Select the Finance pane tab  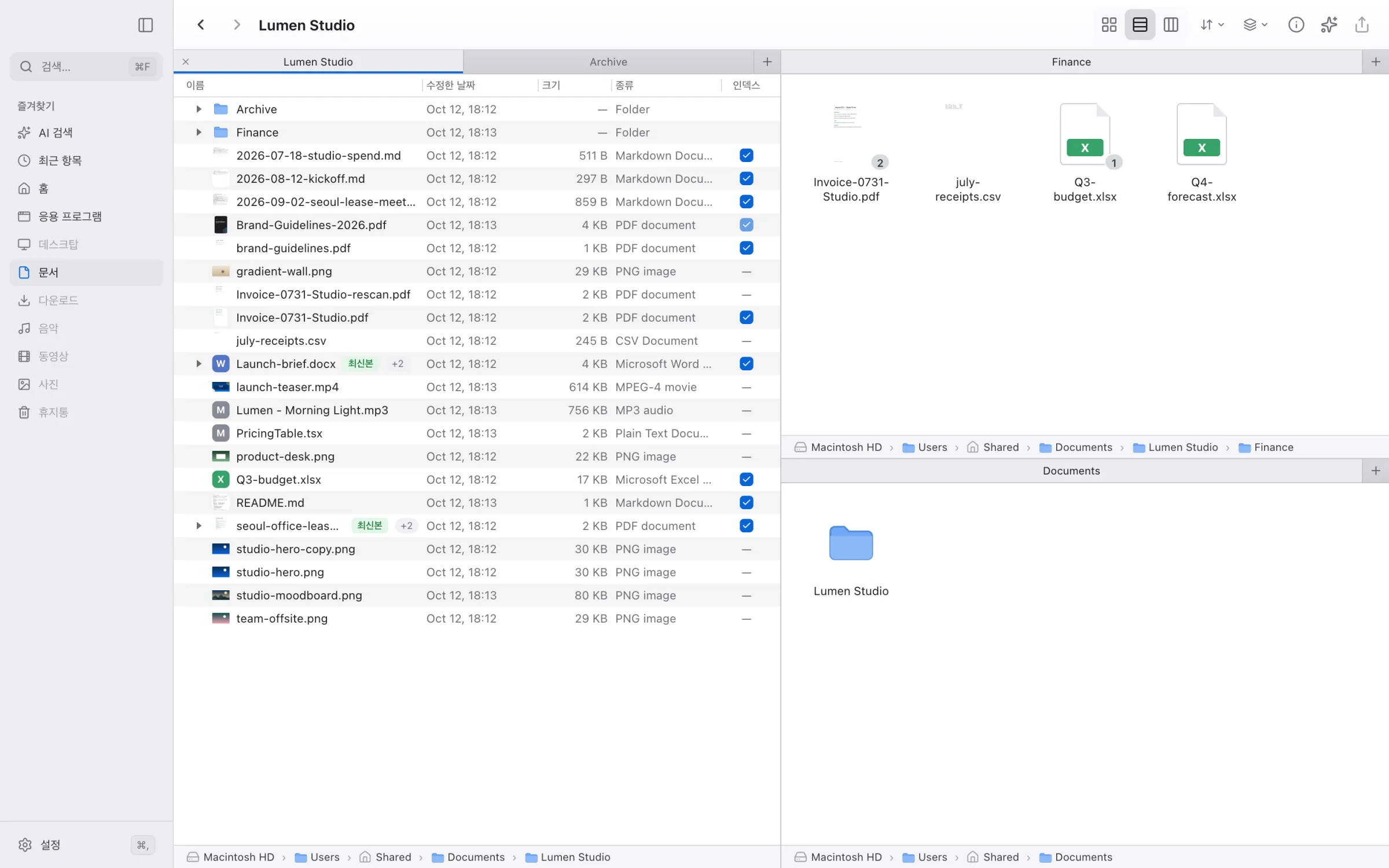click(1071, 62)
